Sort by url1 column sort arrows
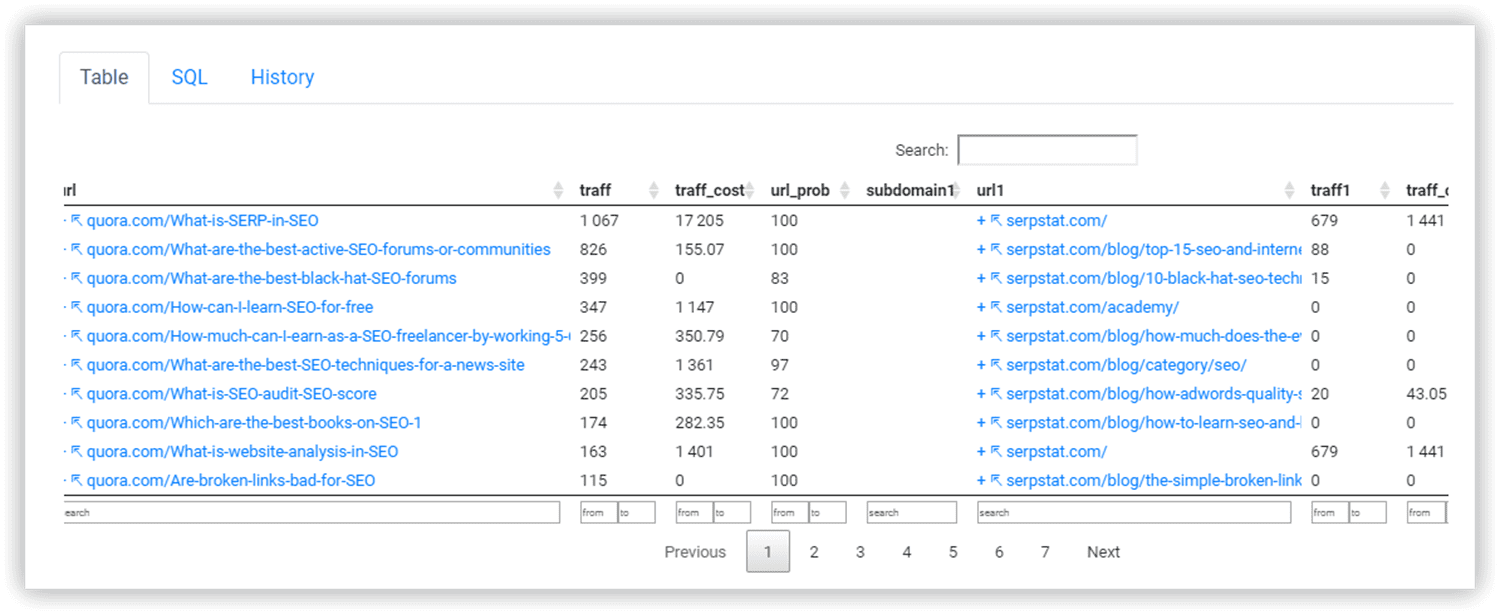1500x614 pixels. pyautogui.click(x=1290, y=190)
